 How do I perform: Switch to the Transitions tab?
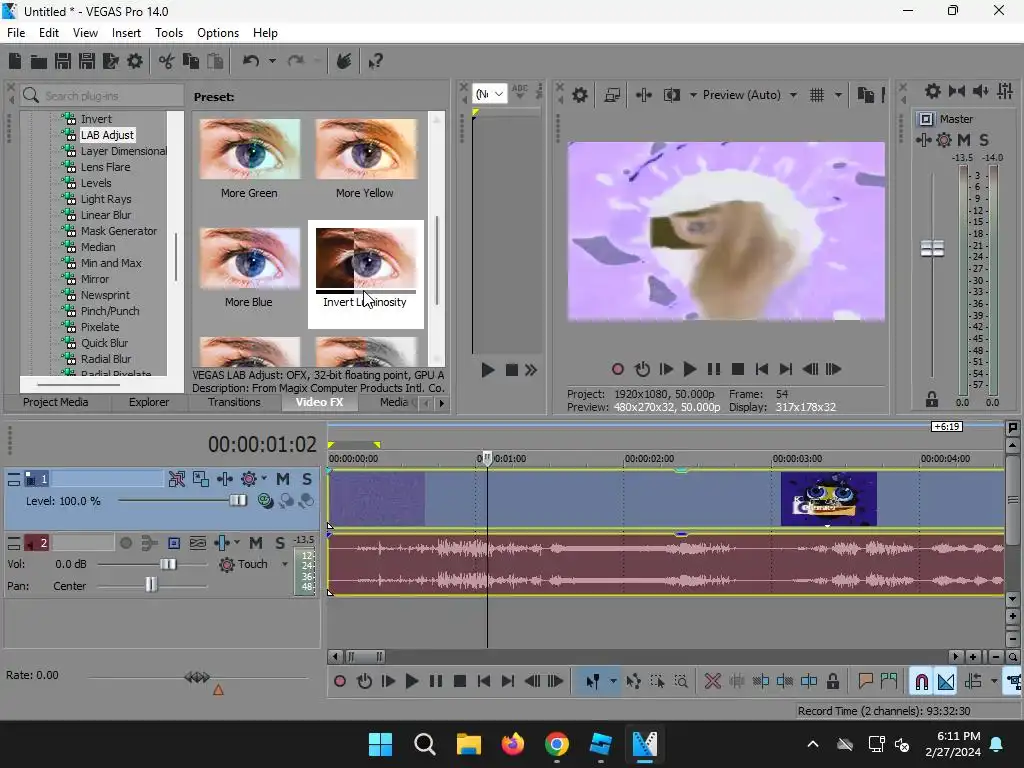[x=234, y=402]
